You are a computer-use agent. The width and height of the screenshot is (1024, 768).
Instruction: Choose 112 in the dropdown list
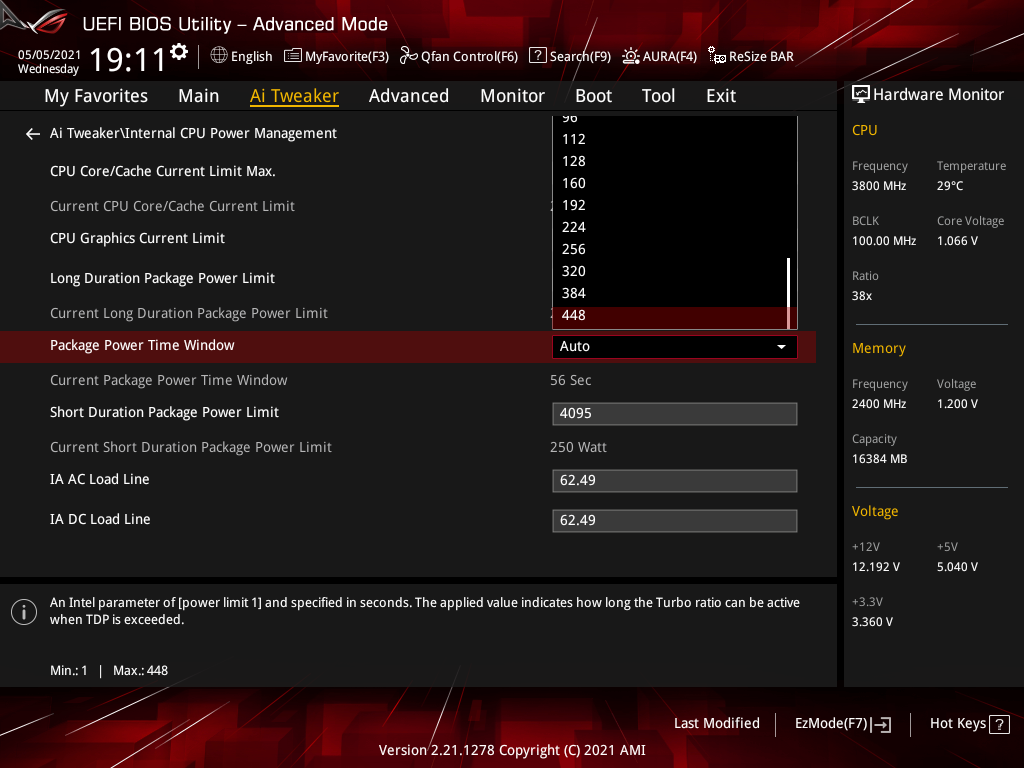point(670,139)
